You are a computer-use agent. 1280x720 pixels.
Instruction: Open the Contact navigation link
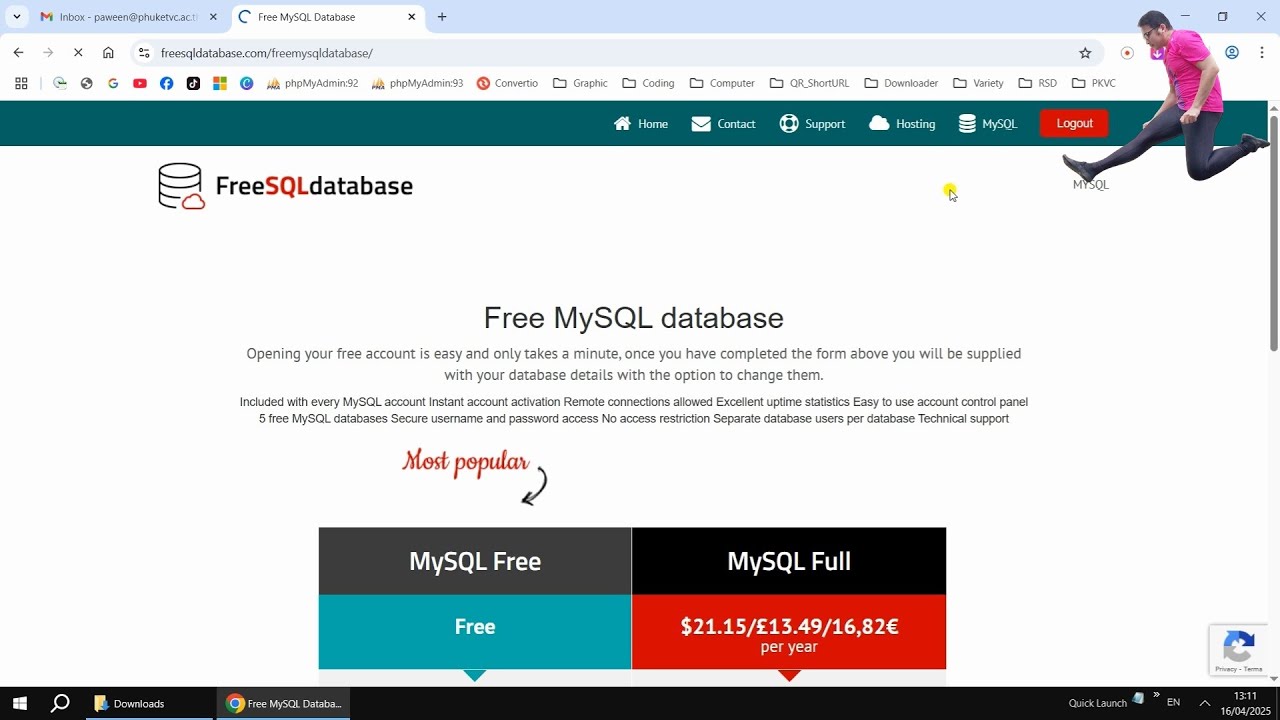tap(723, 124)
